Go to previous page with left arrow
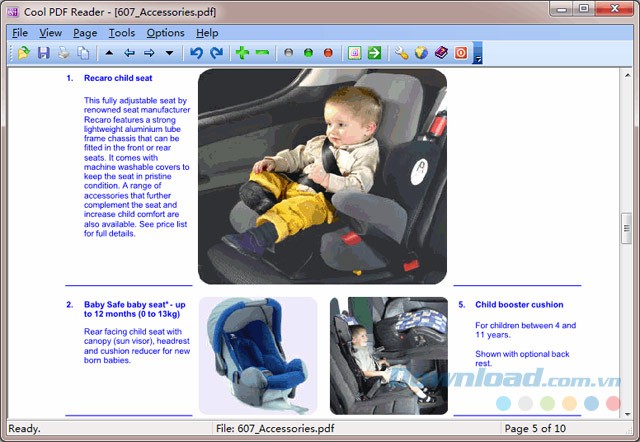 tap(129, 53)
